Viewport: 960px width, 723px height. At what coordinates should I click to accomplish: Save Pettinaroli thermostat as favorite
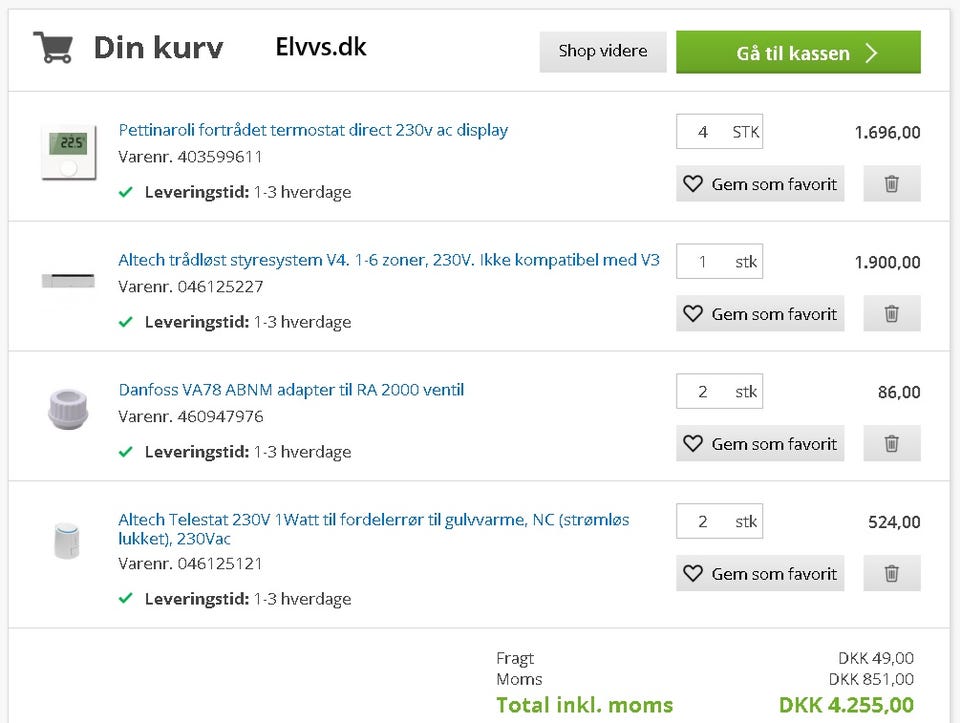tap(760, 184)
